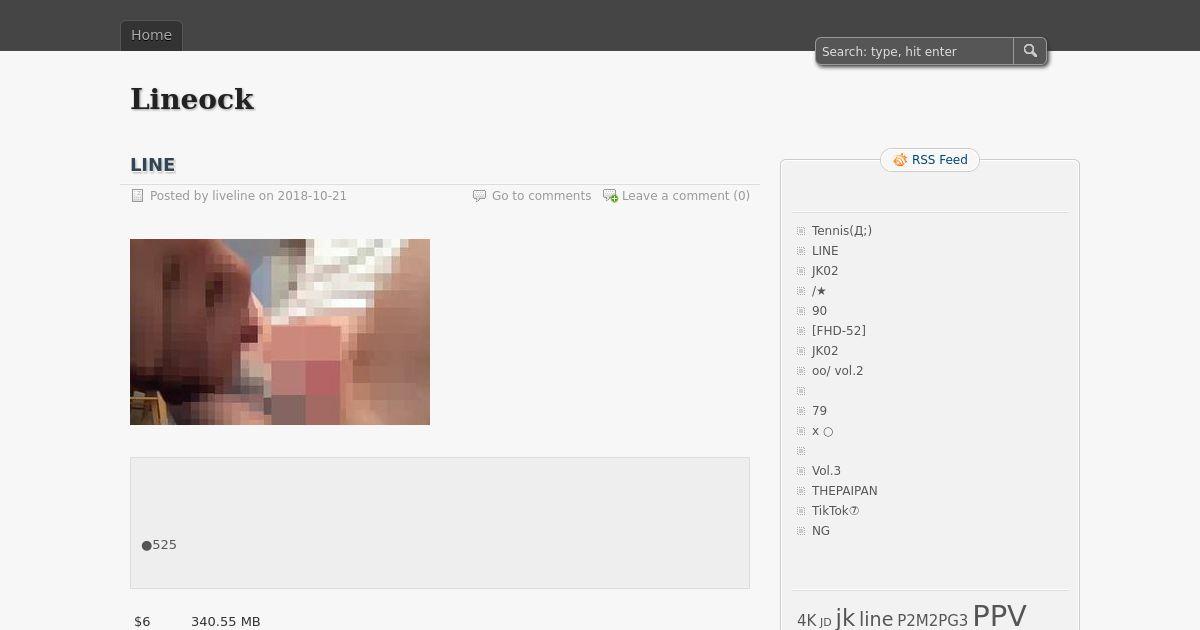
Task: Click the add-comment icon beside Leave a comment
Action: (610, 196)
